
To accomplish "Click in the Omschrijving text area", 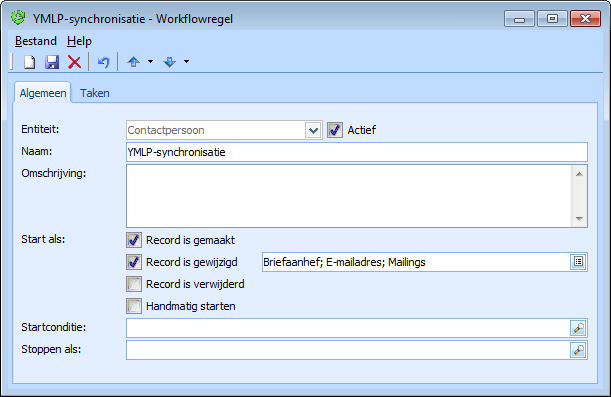I will click(x=349, y=196).
